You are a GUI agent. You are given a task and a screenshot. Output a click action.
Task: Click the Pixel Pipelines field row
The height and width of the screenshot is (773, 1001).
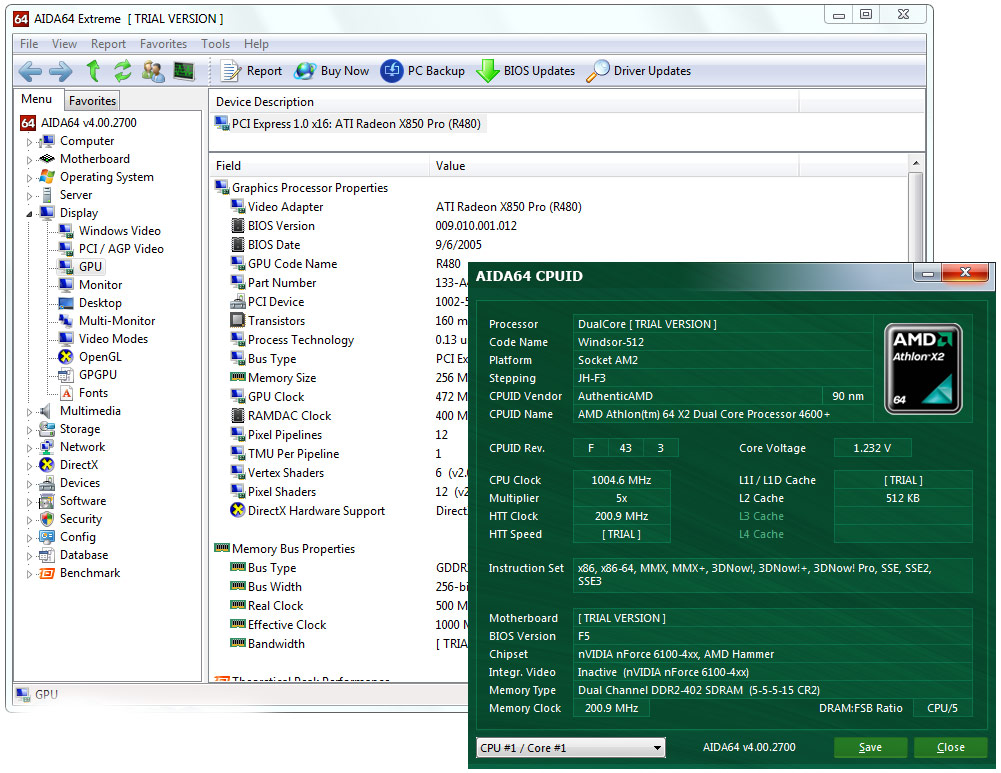tap(285, 435)
